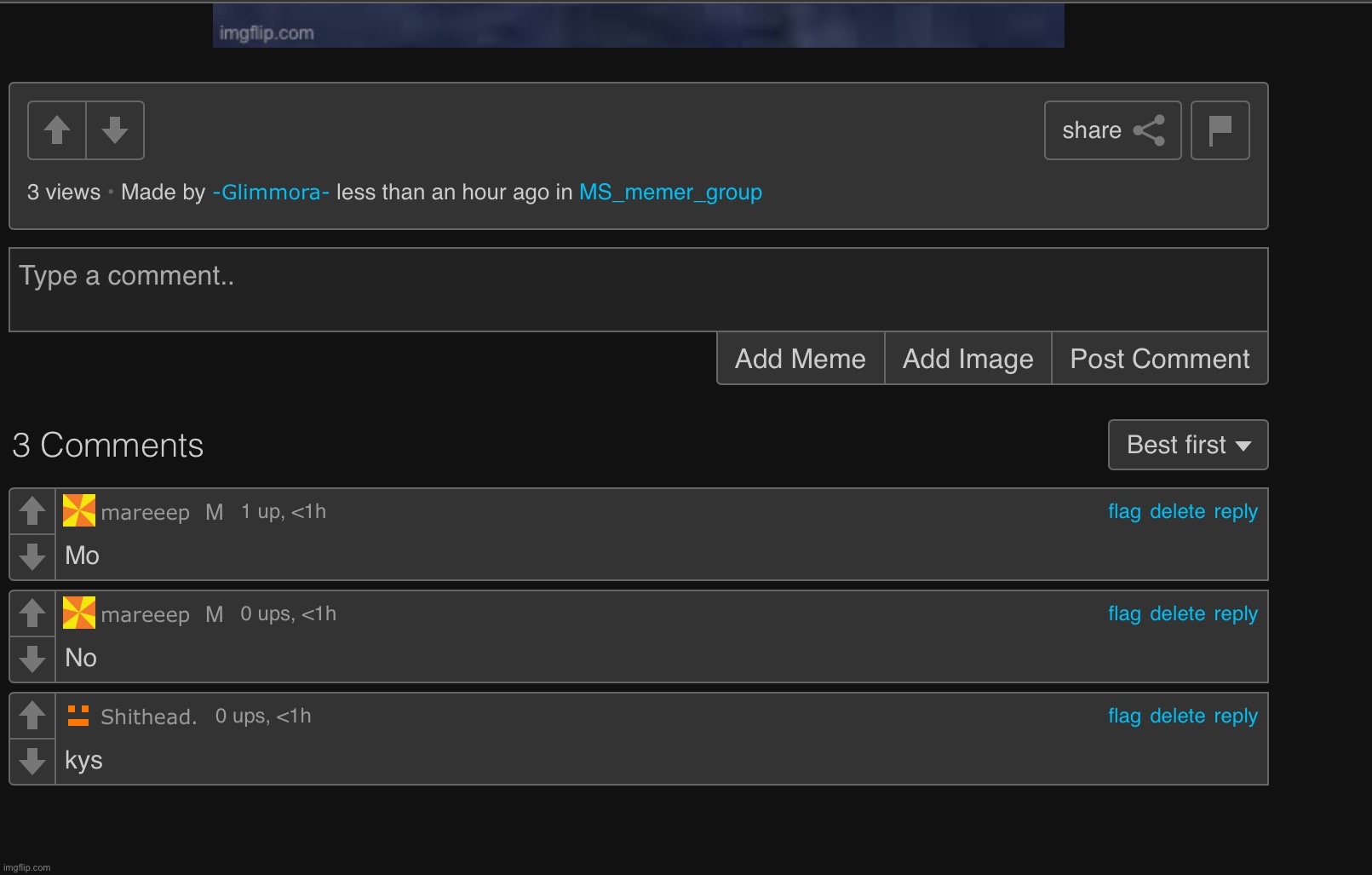Upvote the meme post
Screen dimensions: 1372x875
point(57,130)
